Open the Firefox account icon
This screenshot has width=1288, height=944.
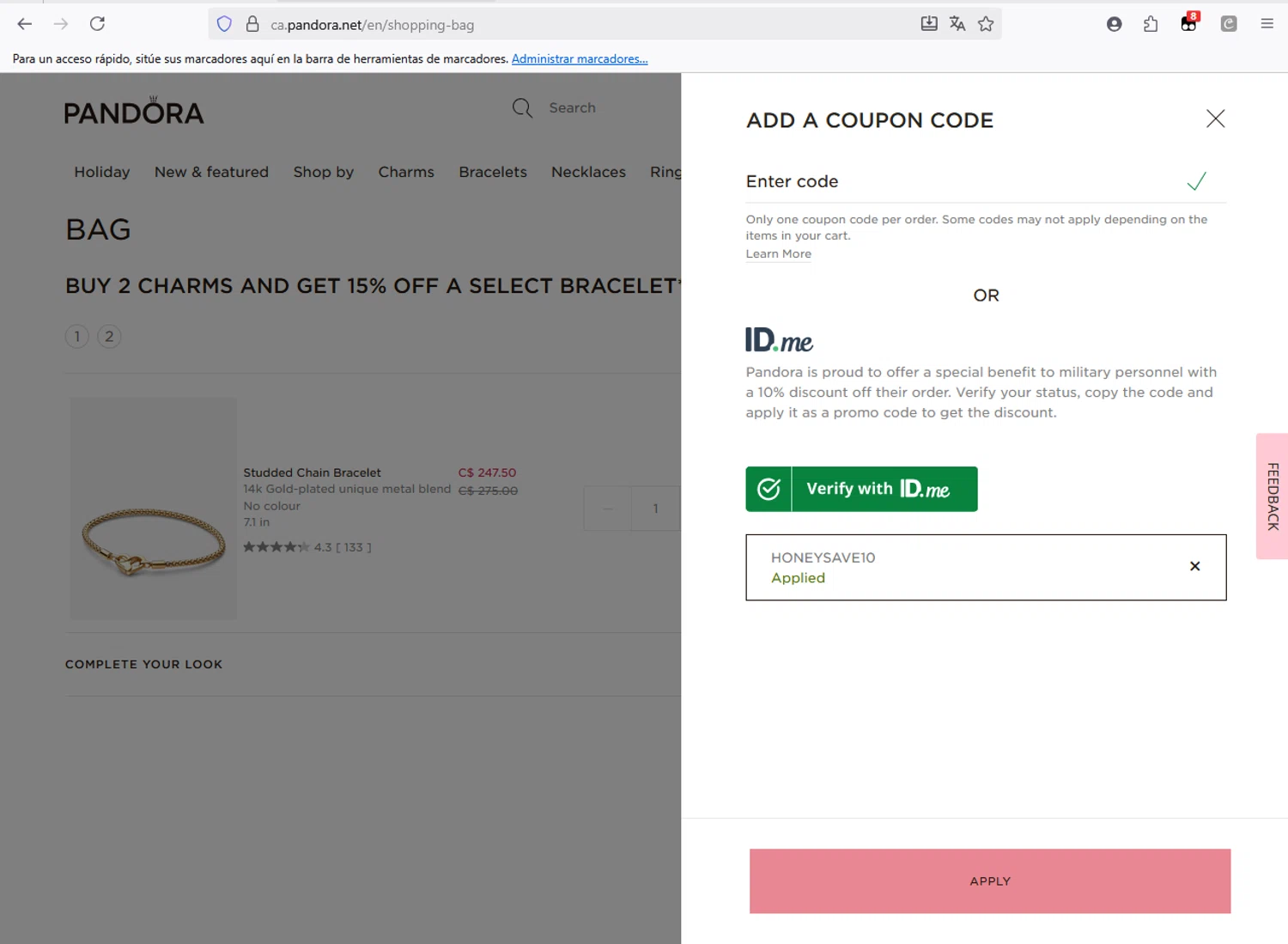click(1114, 24)
